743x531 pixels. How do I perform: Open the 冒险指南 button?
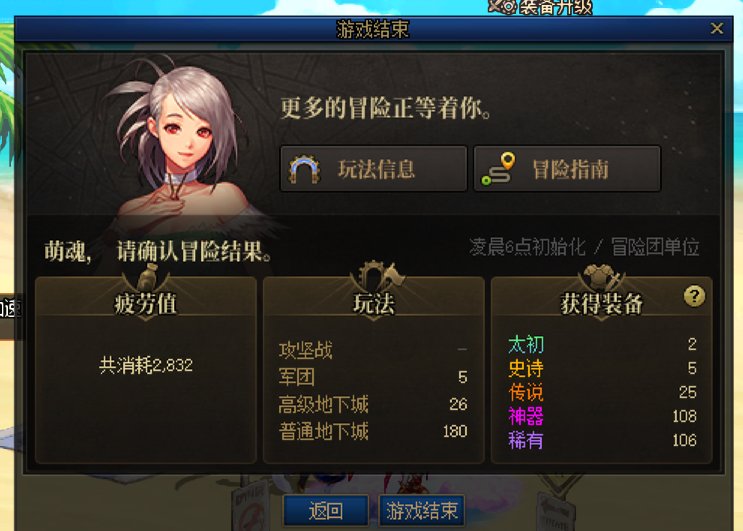(x=567, y=169)
